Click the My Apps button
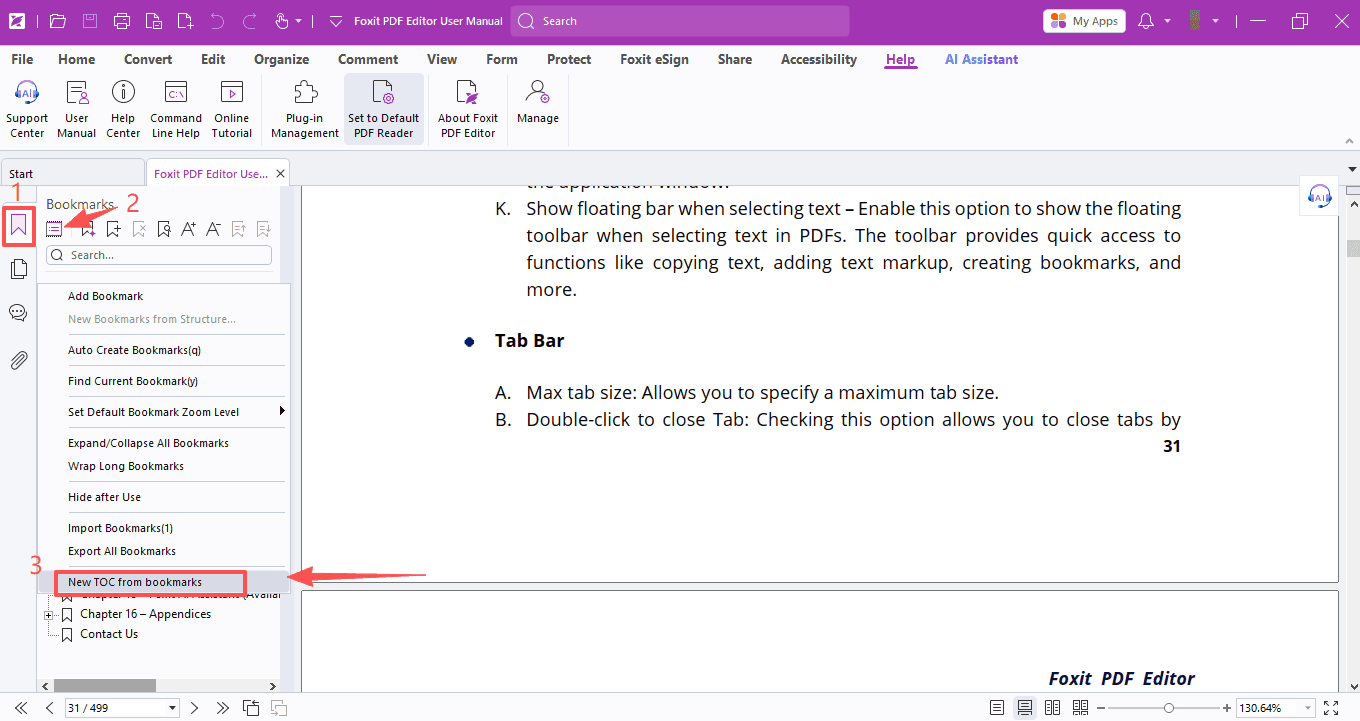This screenshot has height=721, width=1360. [1084, 21]
